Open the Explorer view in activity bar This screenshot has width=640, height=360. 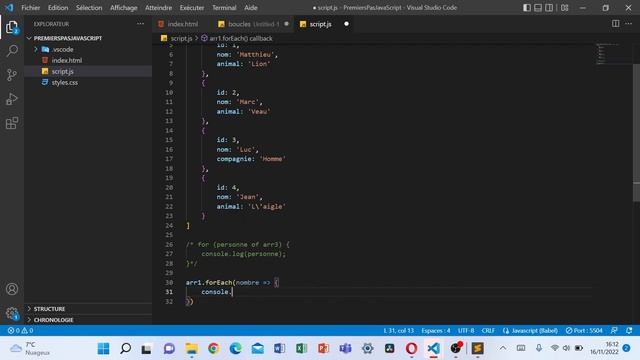12,27
